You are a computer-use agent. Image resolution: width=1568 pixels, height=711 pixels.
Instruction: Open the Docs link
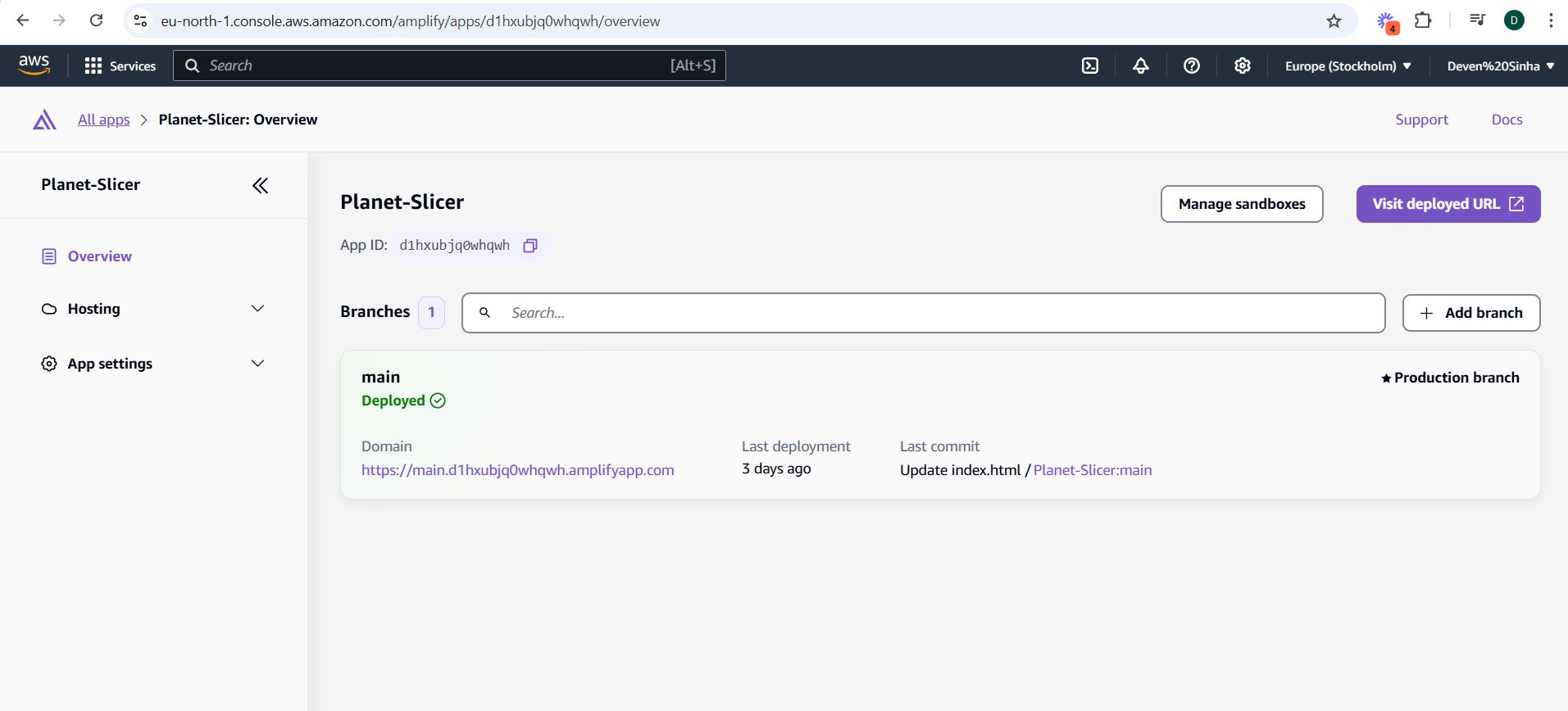[1507, 120]
